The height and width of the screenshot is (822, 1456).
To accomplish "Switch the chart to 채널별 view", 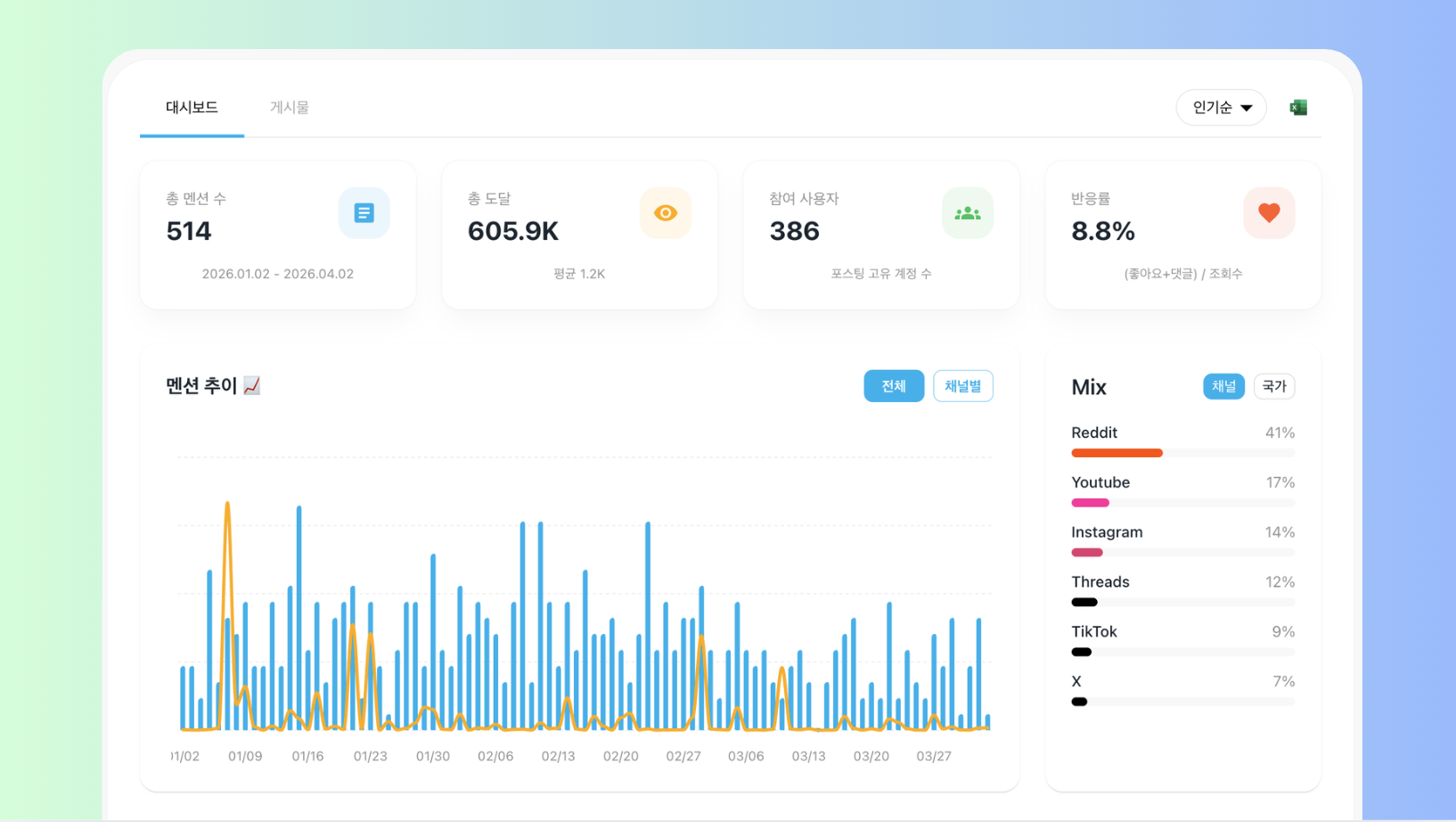I will [x=962, y=386].
